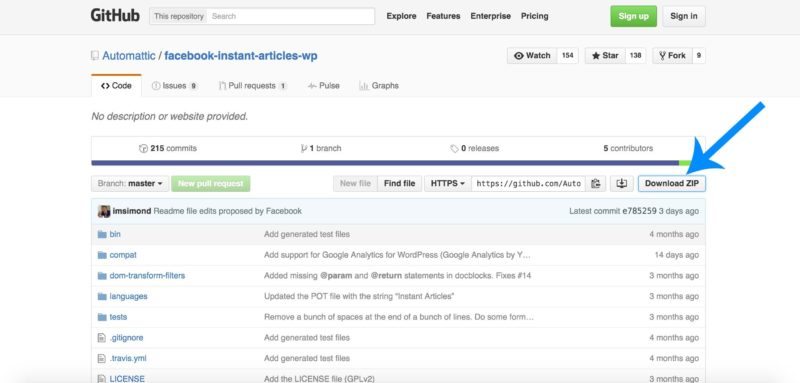This screenshot has width=800, height=383.
Task: Open the .gitignore file name
Action: [127, 338]
